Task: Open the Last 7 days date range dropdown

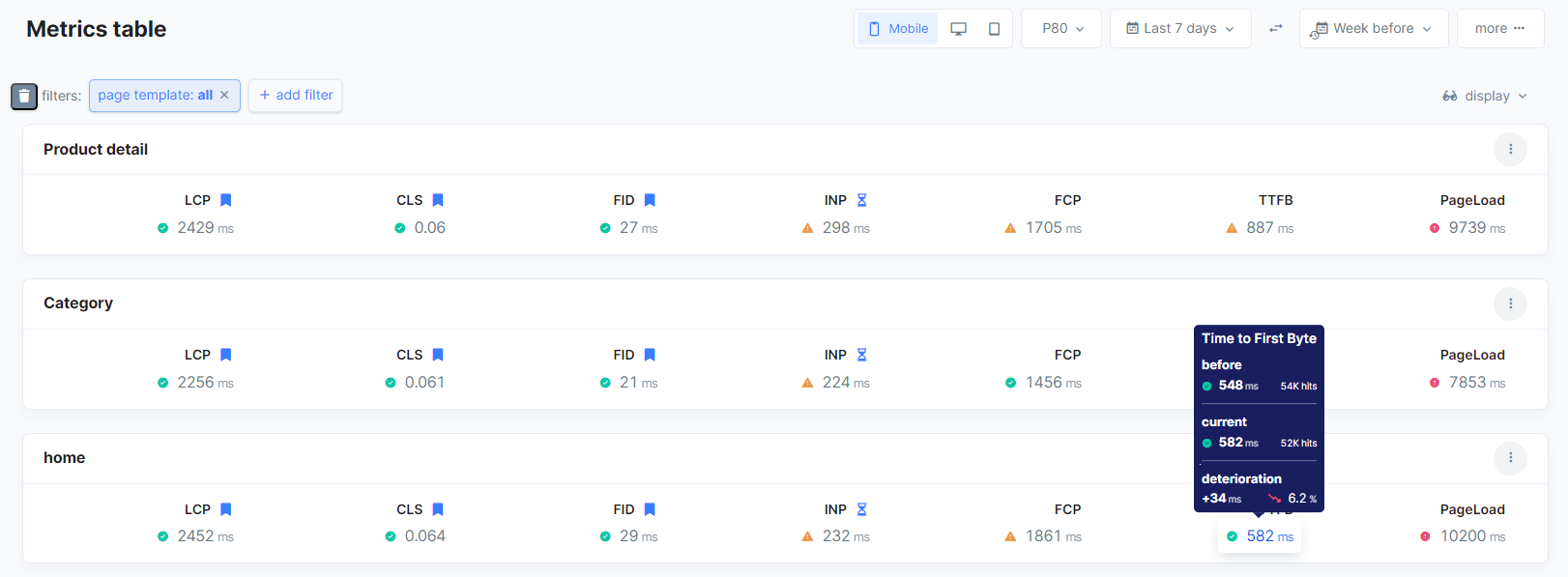Action: (x=1180, y=29)
